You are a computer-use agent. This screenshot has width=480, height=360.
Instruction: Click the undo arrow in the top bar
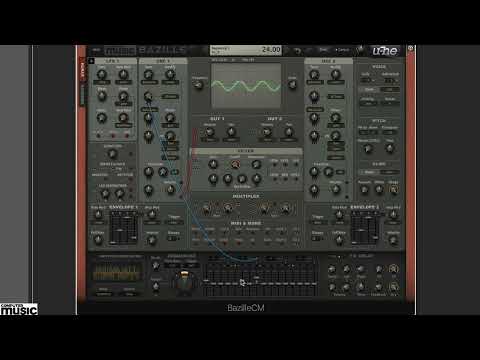pyautogui.click(x=298, y=51)
